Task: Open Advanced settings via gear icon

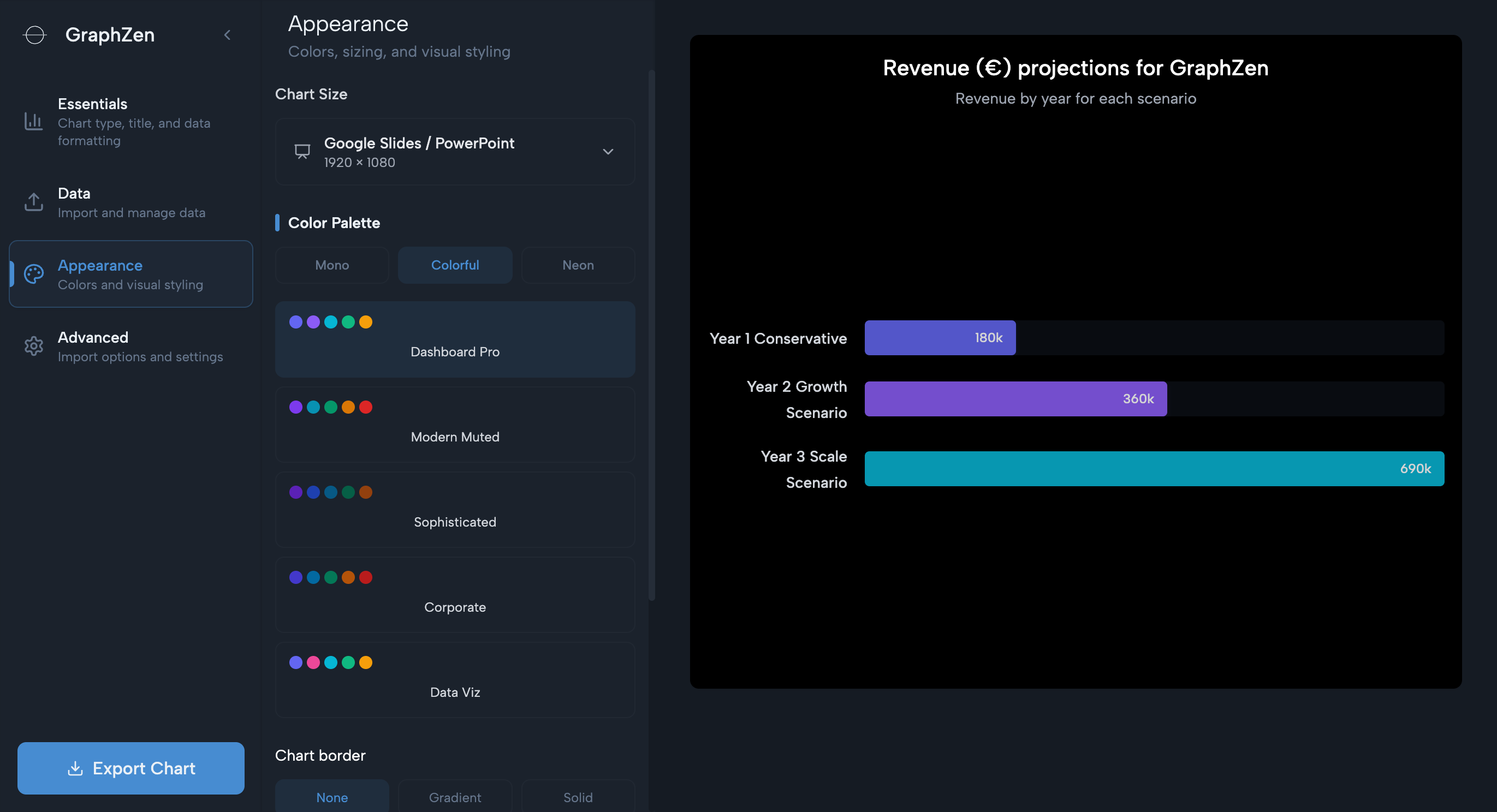Action: click(x=34, y=345)
